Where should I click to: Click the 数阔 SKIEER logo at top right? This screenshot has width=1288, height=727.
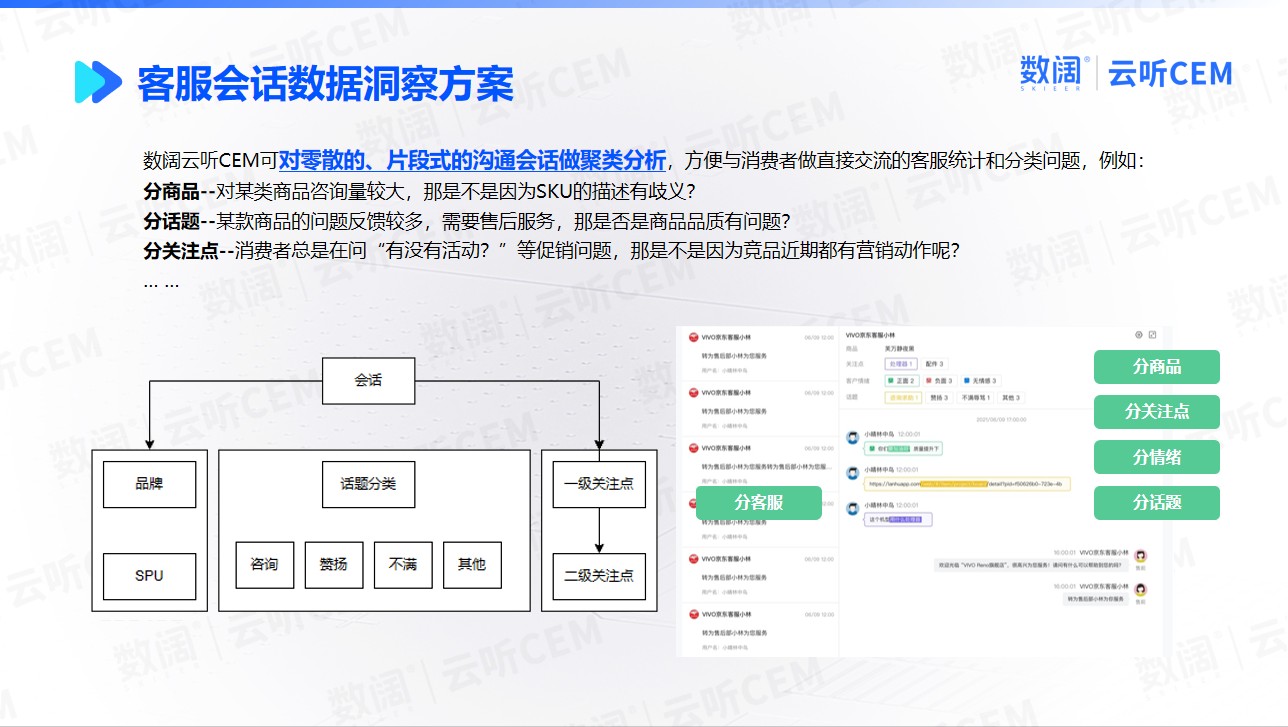click(x=1053, y=74)
